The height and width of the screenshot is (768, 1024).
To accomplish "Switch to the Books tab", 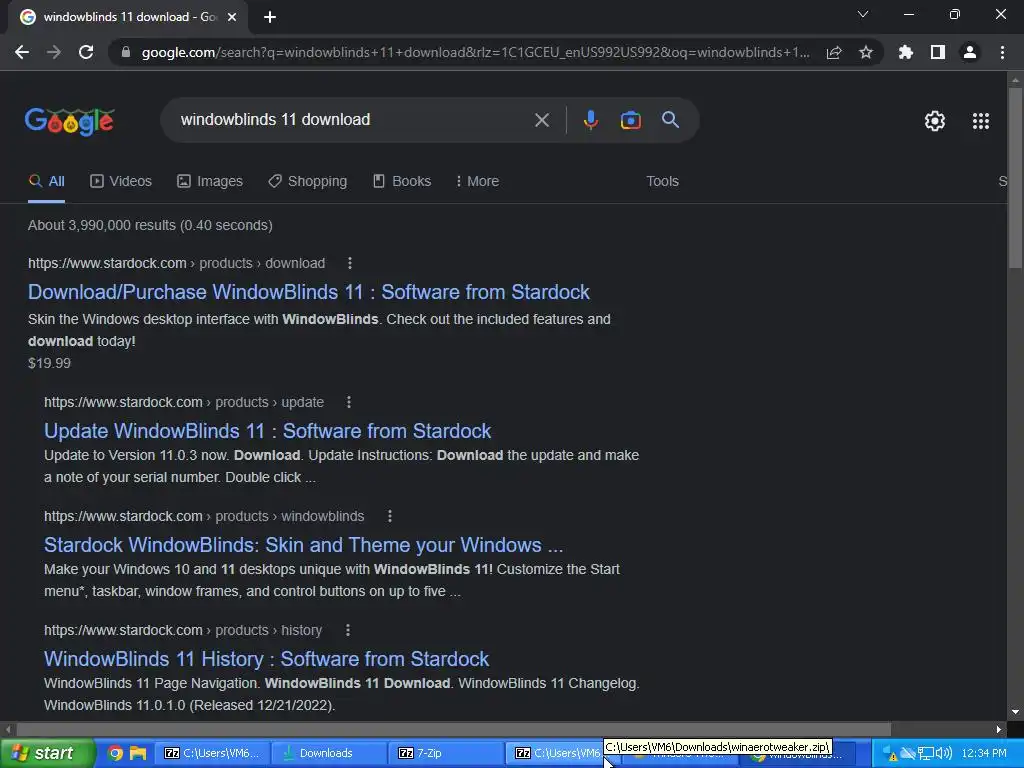I will 402,182.
